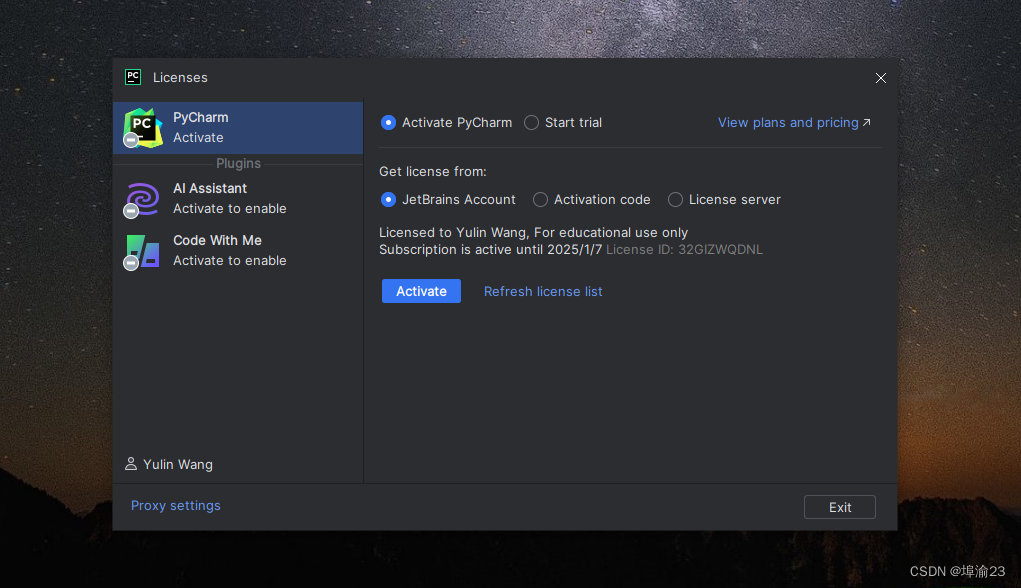
Task: Select JetBrains Account as license source
Action: [x=388, y=199]
